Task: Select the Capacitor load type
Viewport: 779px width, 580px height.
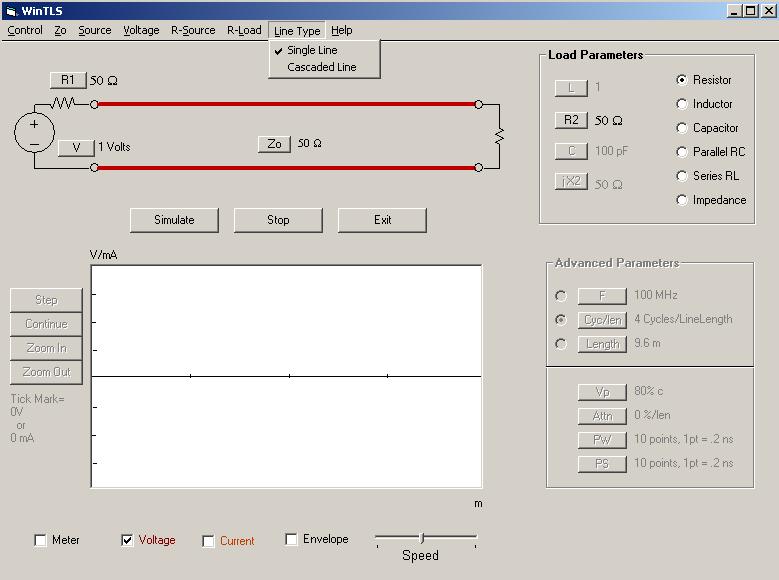Action: click(682, 128)
